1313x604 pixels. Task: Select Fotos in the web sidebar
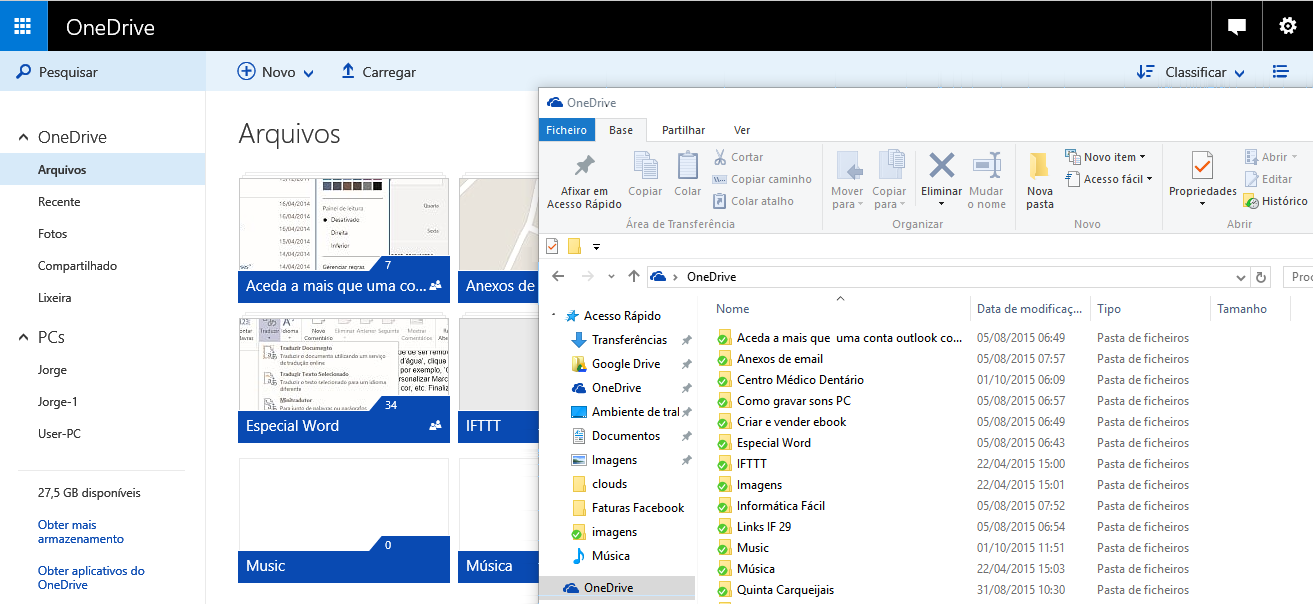point(53,234)
